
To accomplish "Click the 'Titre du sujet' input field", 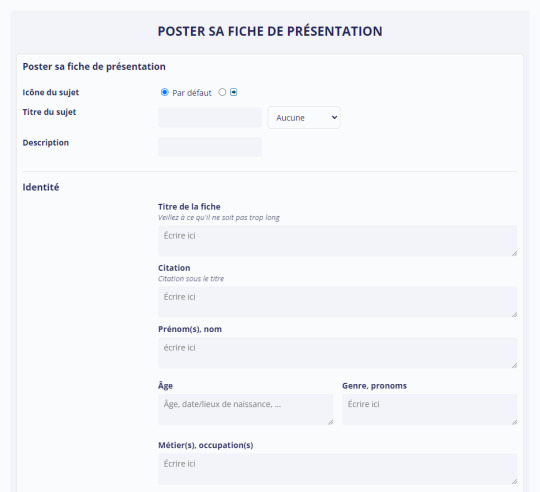I will [x=210, y=118].
